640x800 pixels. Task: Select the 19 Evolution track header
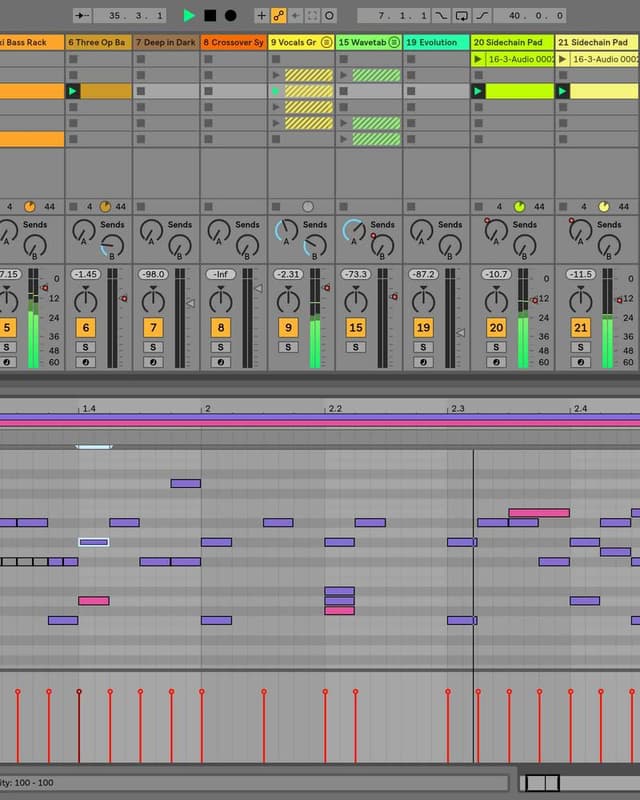tap(436, 42)
